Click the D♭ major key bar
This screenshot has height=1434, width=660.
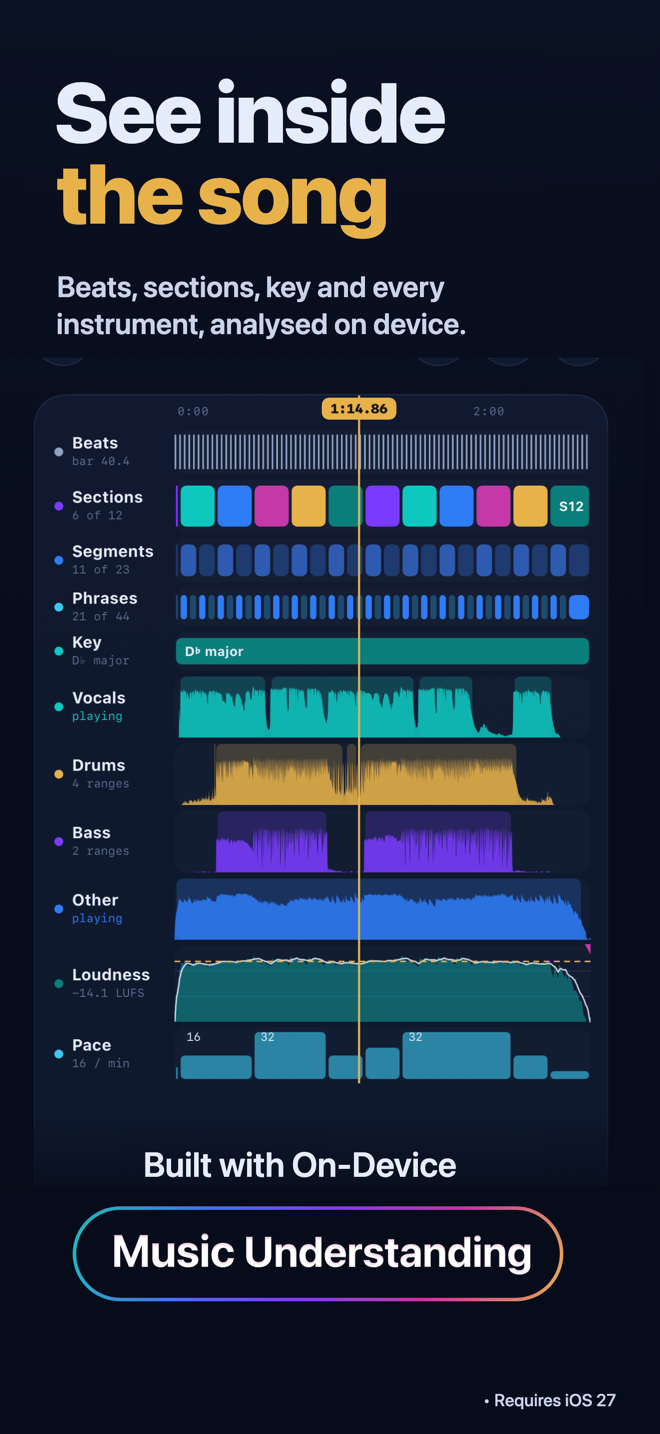click(382, 651)
